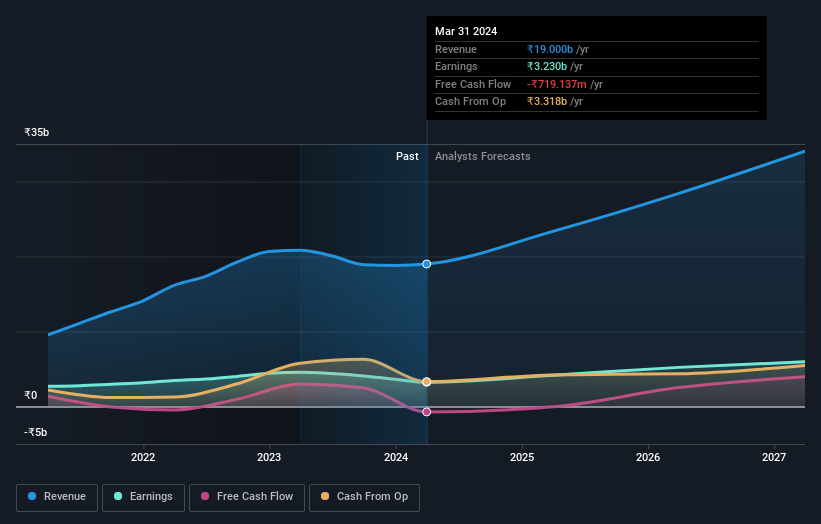This screenshot has height=524, width=821.
Task: Click the ₹35b y-axis label
Action: pyautogui.click(x=37, y=132)
